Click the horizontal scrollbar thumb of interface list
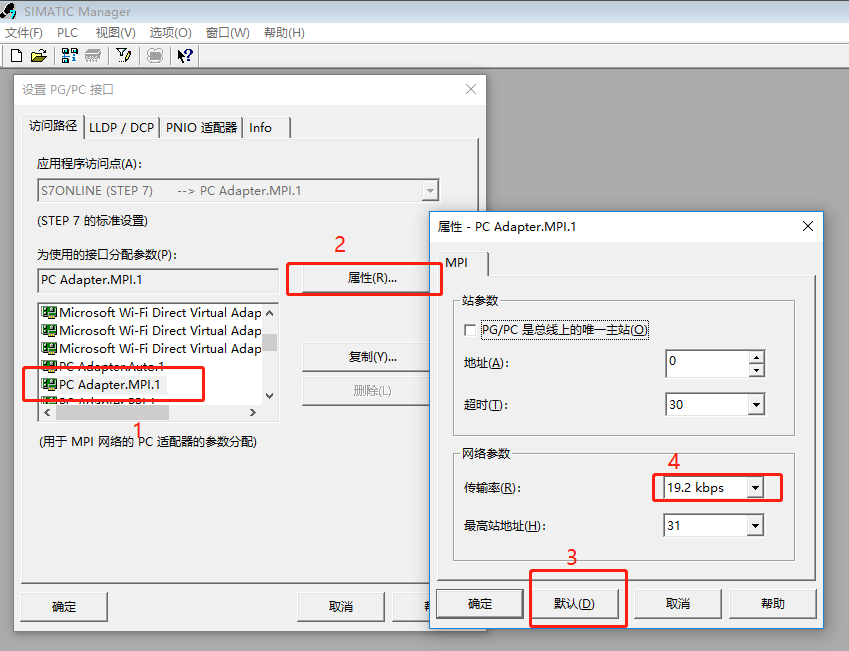Image resolution: width=849 pixels, height=651 pixels. tap(112, 413)
